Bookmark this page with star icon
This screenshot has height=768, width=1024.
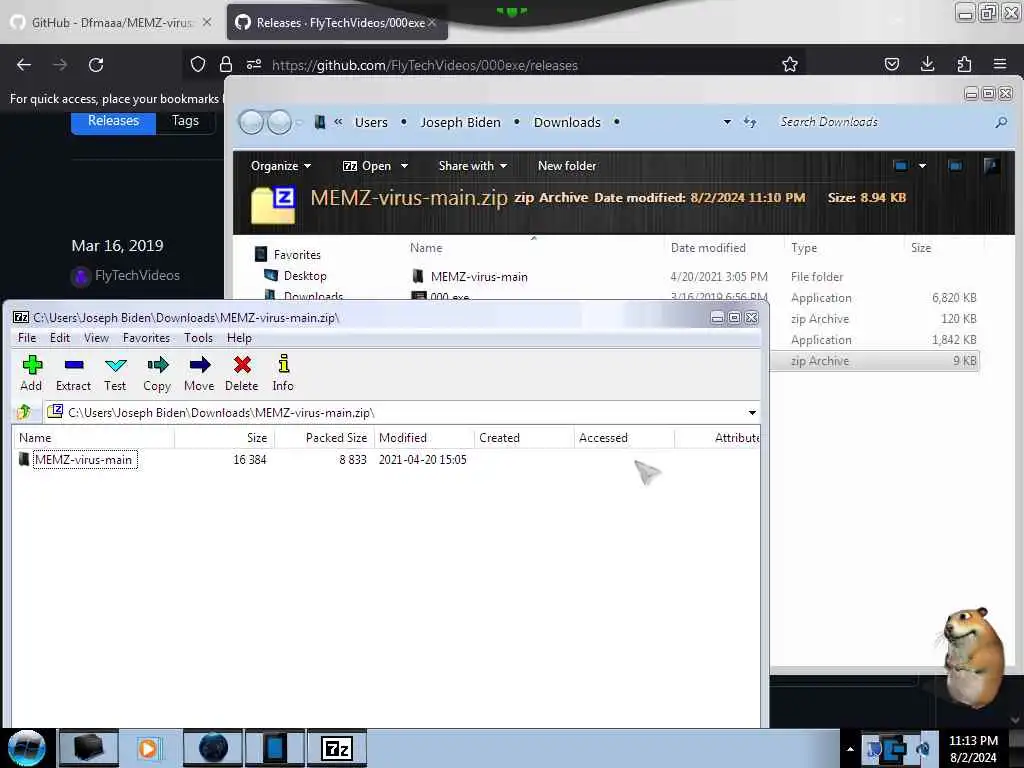(790, 64)
